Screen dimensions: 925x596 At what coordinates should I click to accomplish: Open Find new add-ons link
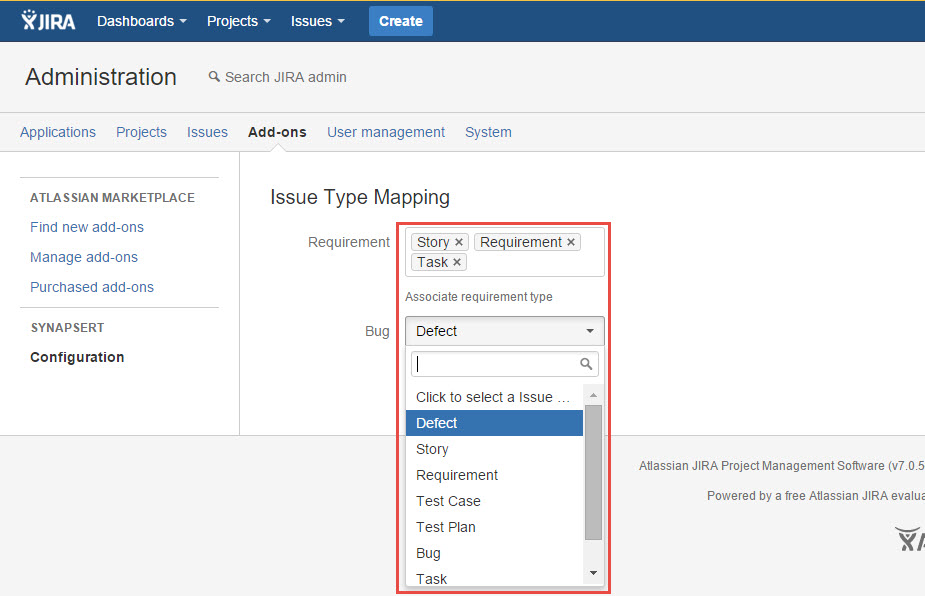click(87, 227)
